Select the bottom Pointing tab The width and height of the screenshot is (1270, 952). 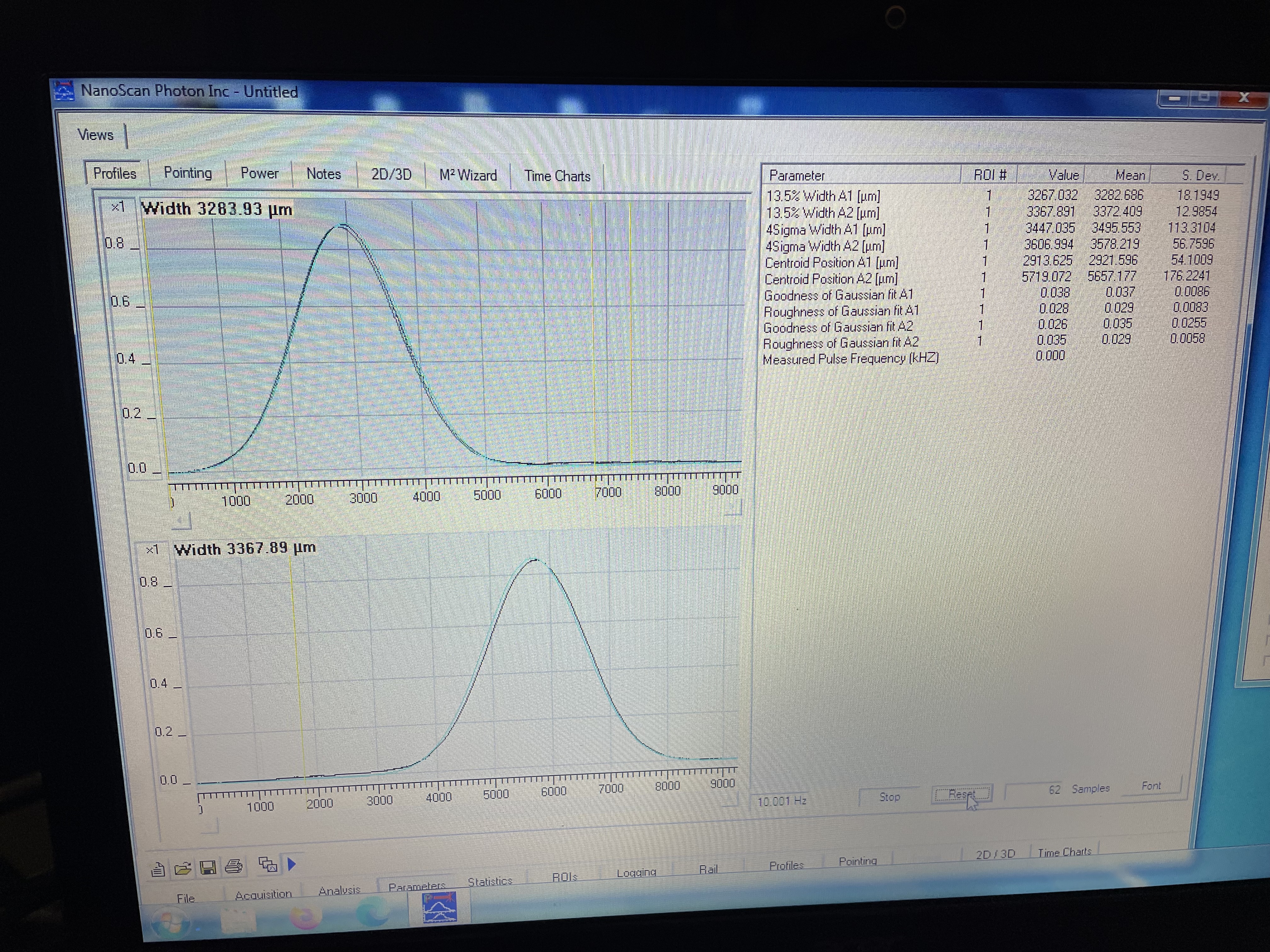(x=858, y=861)
